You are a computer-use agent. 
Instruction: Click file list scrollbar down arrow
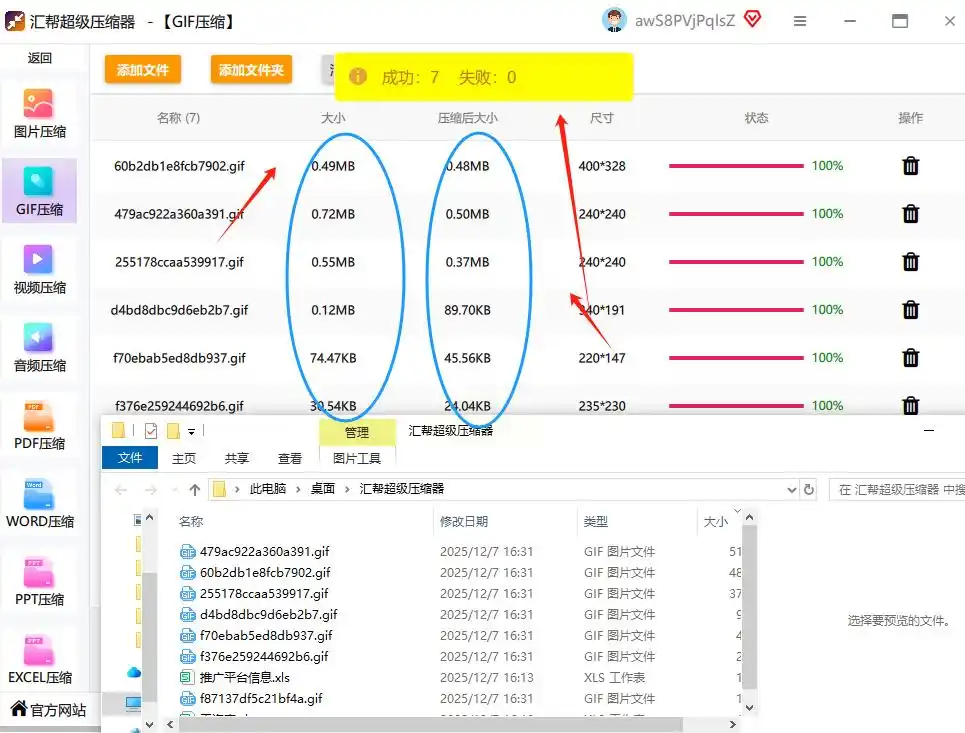click(749, 707)
